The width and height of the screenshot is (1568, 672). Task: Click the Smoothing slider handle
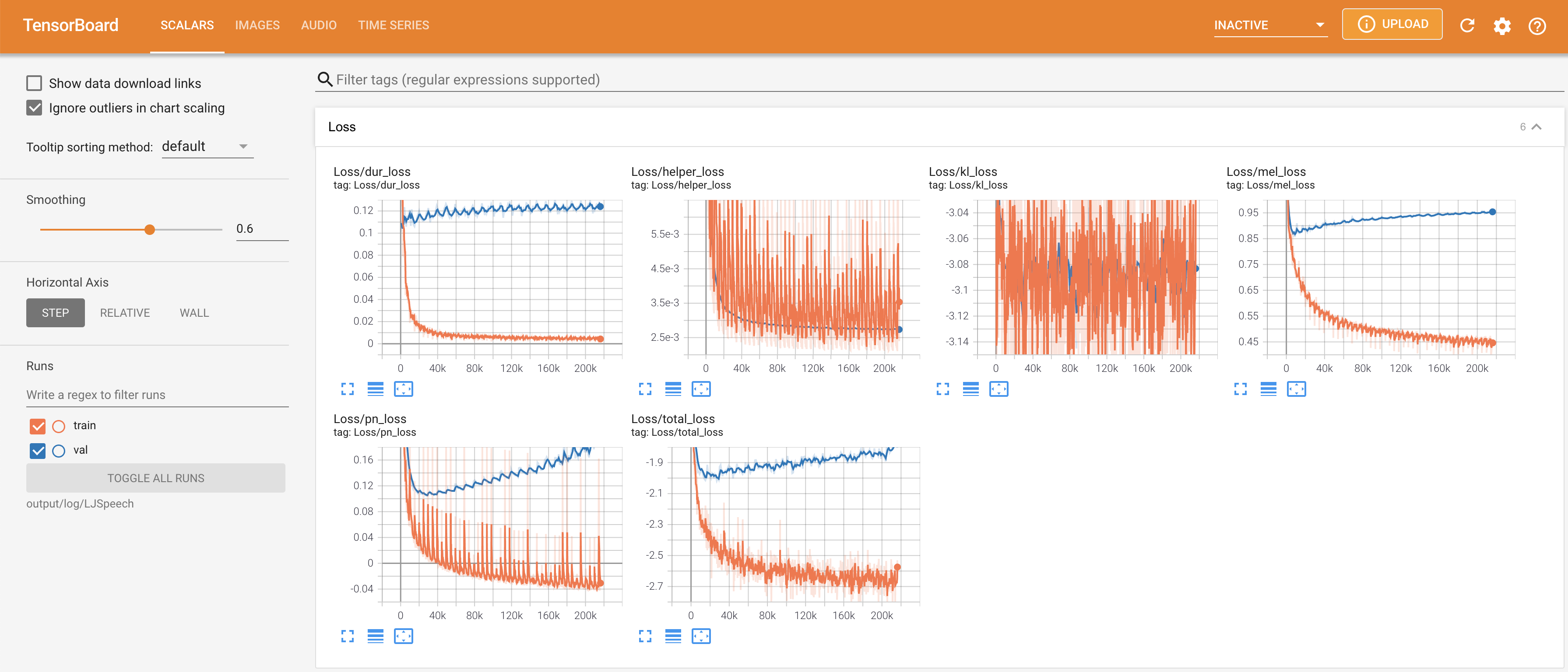pyautogui.click(x=150, y=229)
